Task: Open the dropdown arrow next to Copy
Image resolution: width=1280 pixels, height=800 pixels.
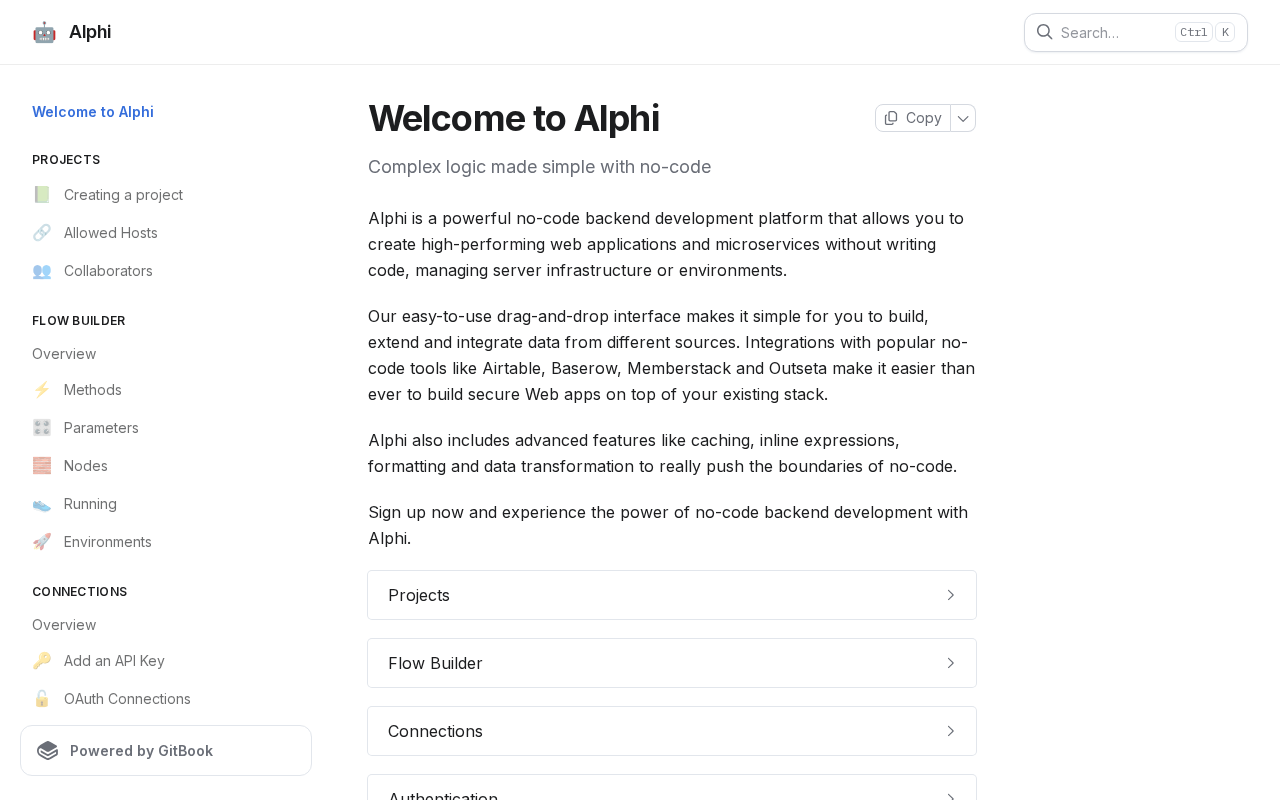Action: [x=963, y=118]
